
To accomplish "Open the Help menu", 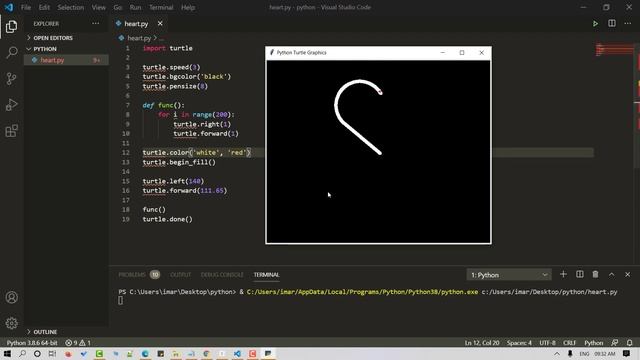I will click(188, 7).
